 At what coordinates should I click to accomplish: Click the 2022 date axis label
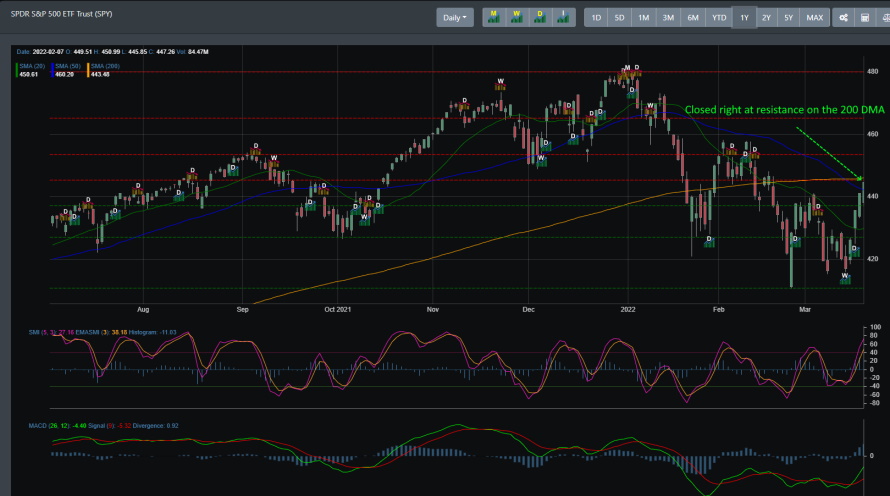coord(628,309)
